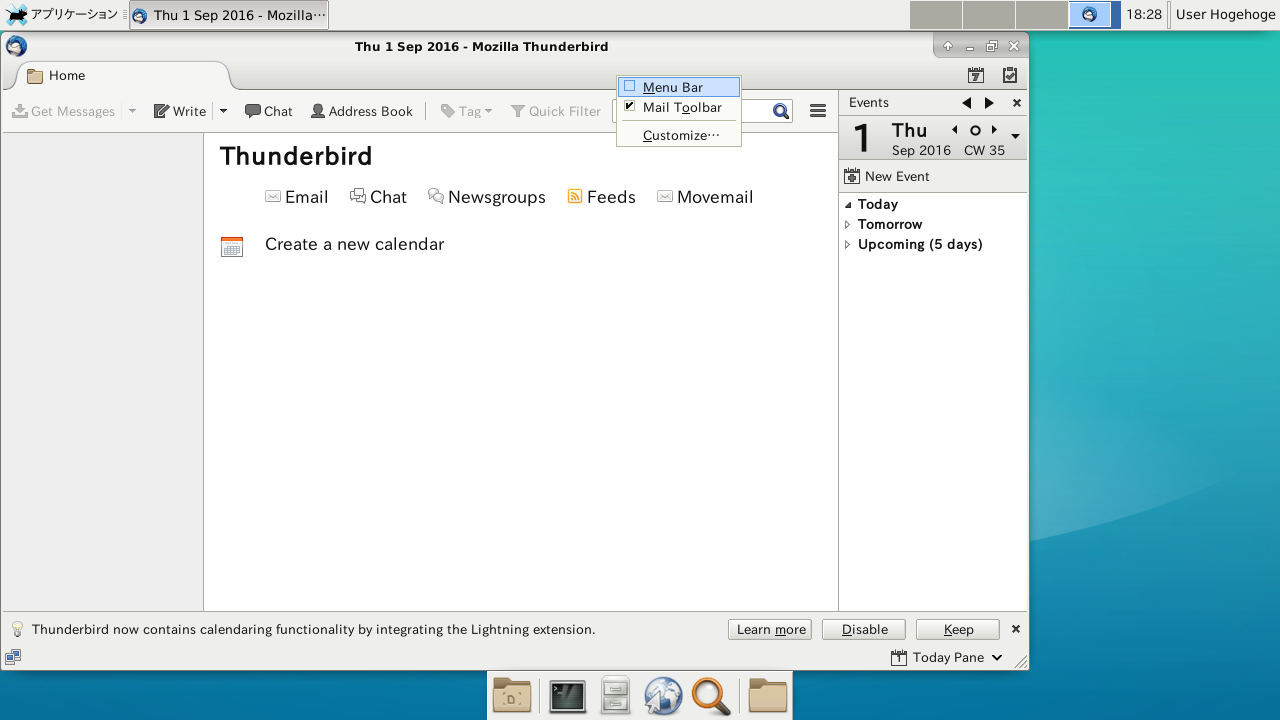
Task: Open the plain folder dock icon
Action: pyautogui.click(x=767, y=696)
